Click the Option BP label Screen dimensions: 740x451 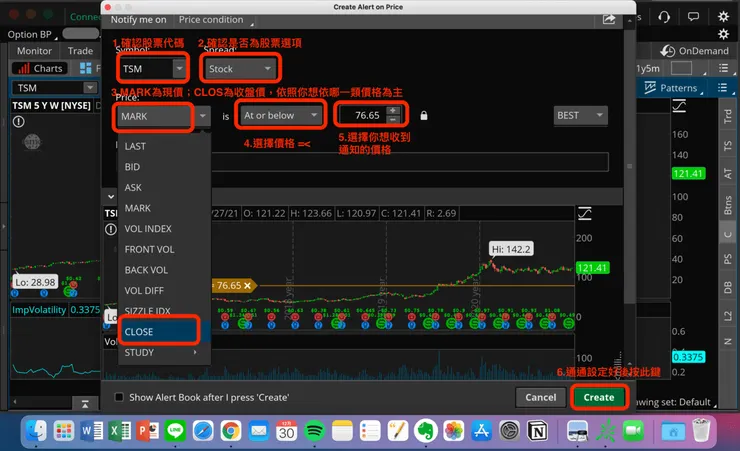29,34
